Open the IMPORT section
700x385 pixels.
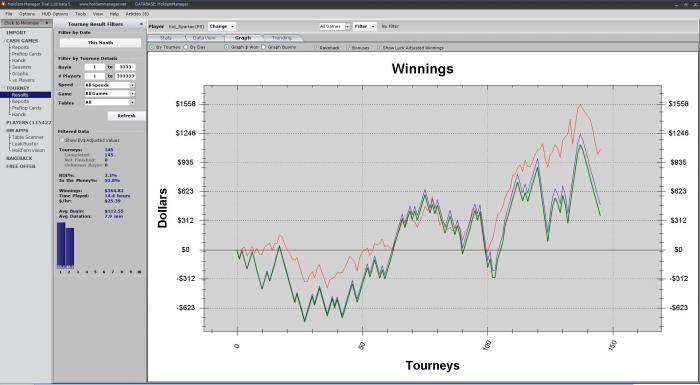pos(16,33)
